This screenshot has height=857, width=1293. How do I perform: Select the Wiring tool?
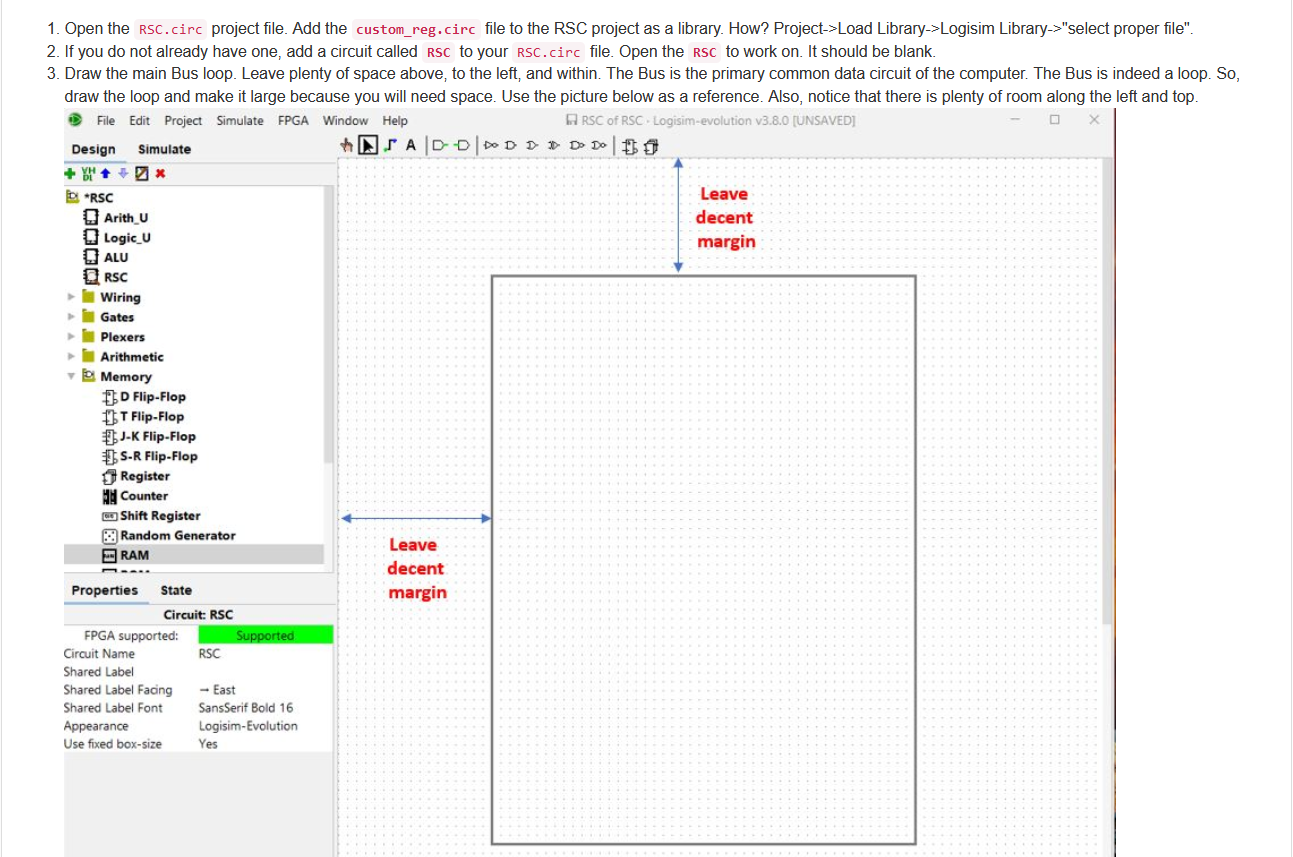[390, 145]
